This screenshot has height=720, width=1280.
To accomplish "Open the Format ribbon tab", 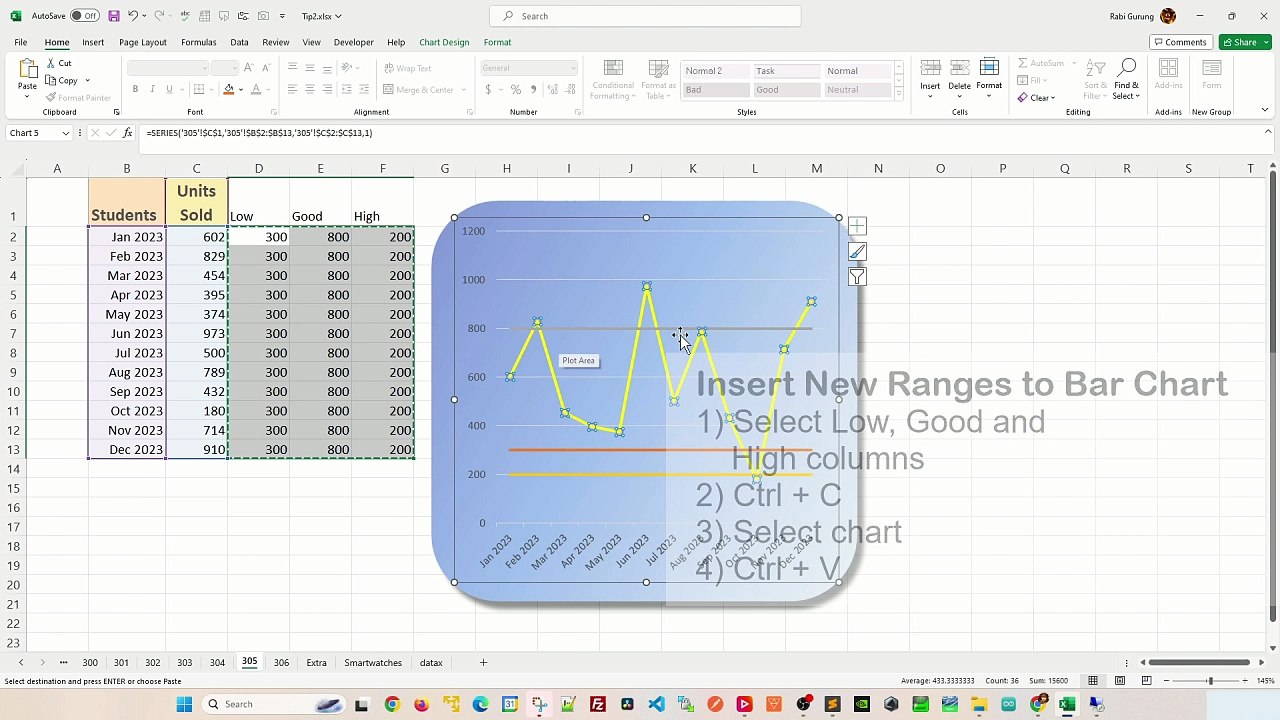I will tap(497, 42).
